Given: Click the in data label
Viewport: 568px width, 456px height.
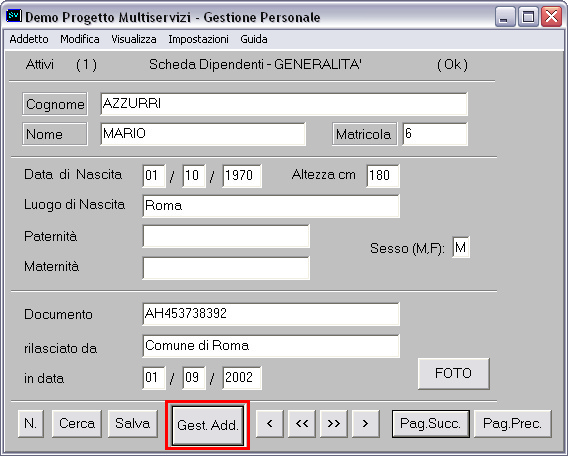Looking at the screenshot, I should [44, 378].
